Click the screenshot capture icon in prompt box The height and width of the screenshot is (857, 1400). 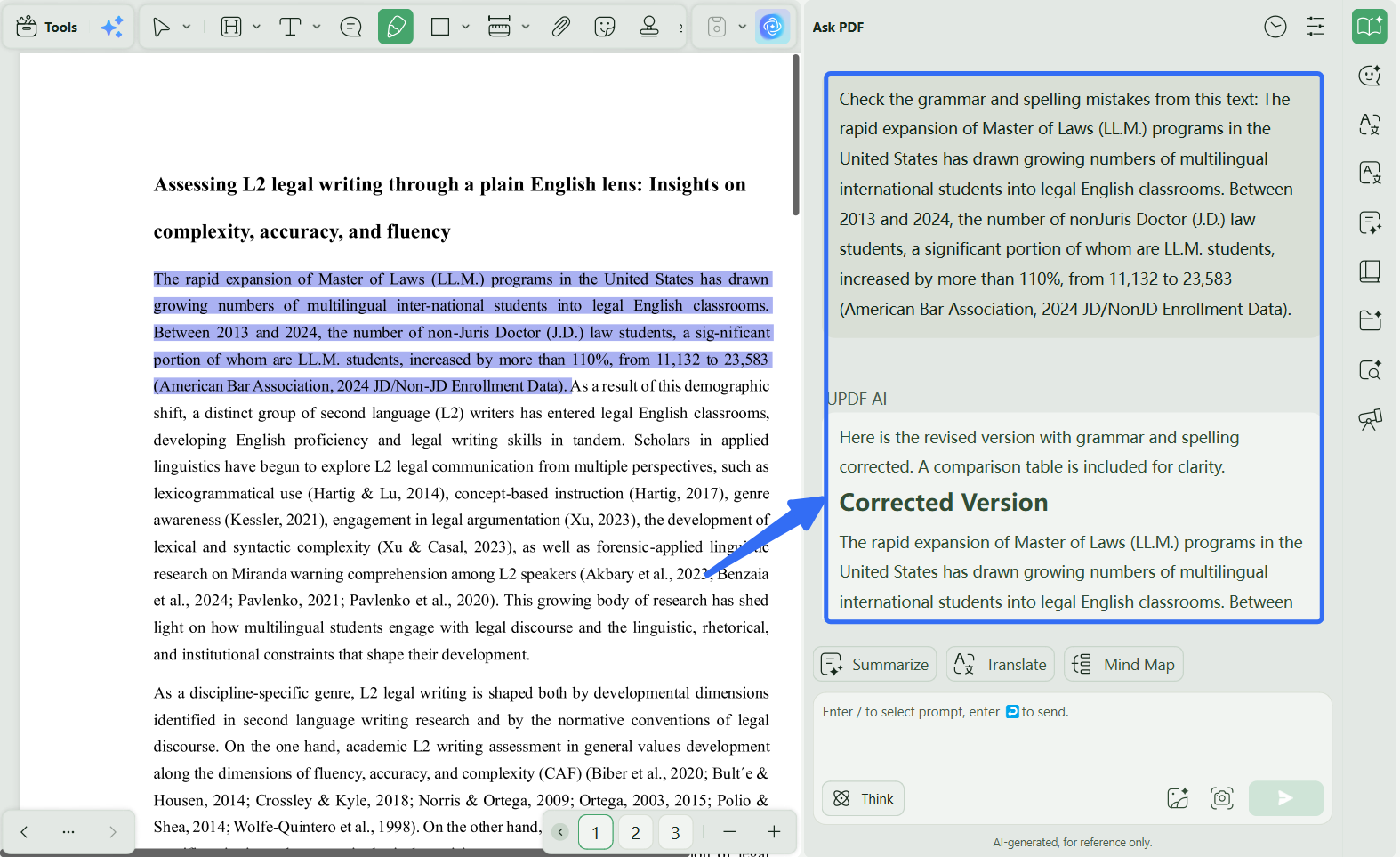[1222, 798]
